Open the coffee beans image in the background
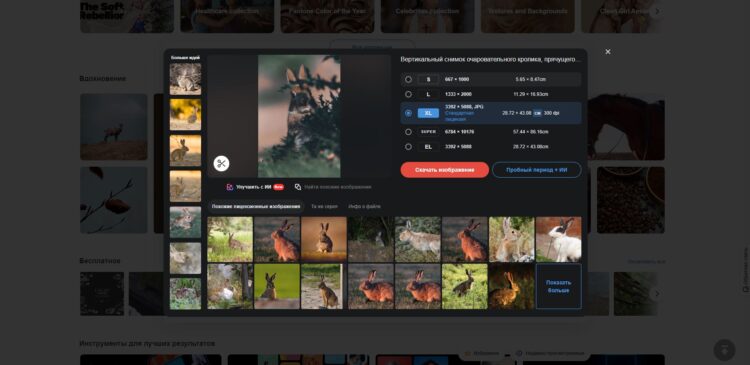 (631, 200)
